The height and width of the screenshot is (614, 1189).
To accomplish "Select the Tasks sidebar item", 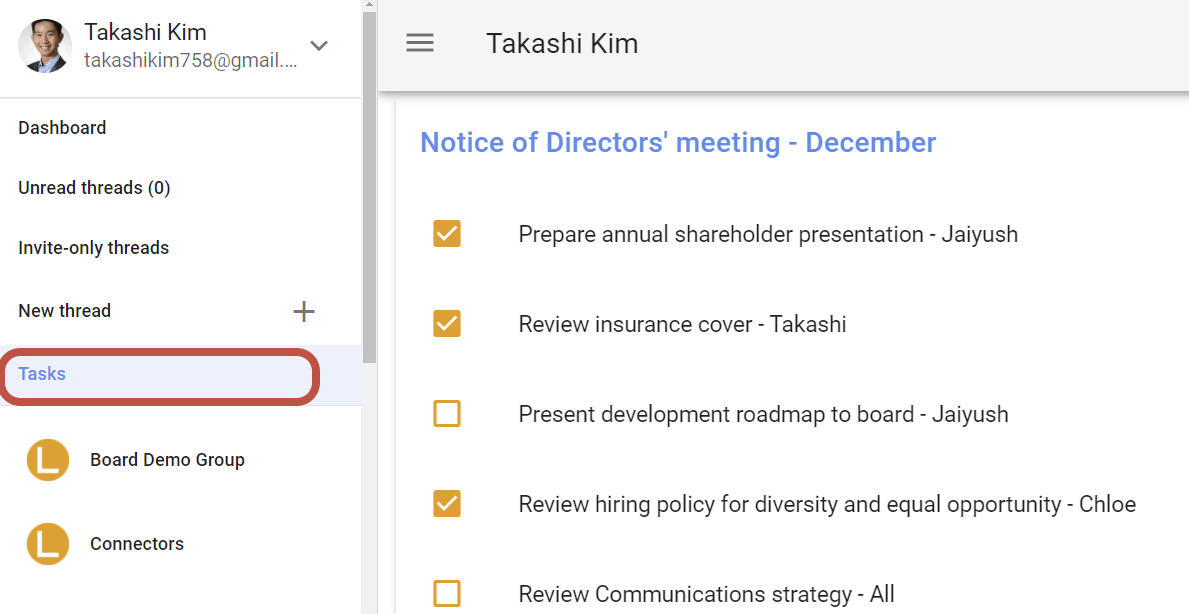I will pos(42,374).
